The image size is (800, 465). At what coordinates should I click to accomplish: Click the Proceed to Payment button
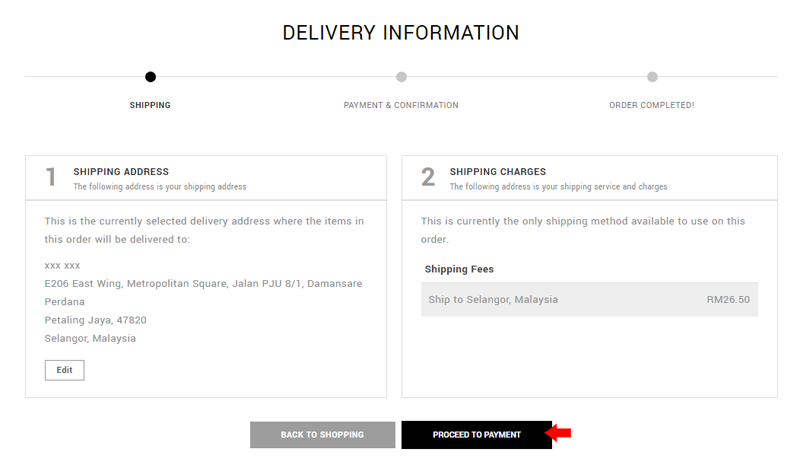477,435
